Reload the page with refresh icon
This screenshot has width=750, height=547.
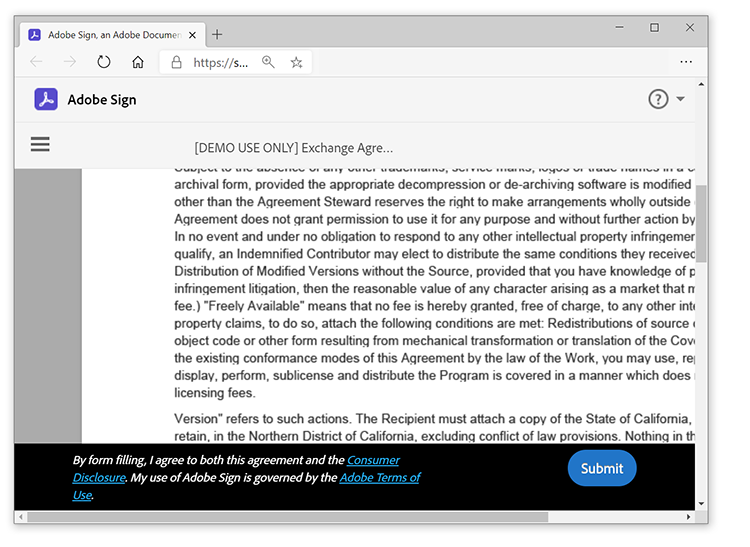click(x=104, y=62)
